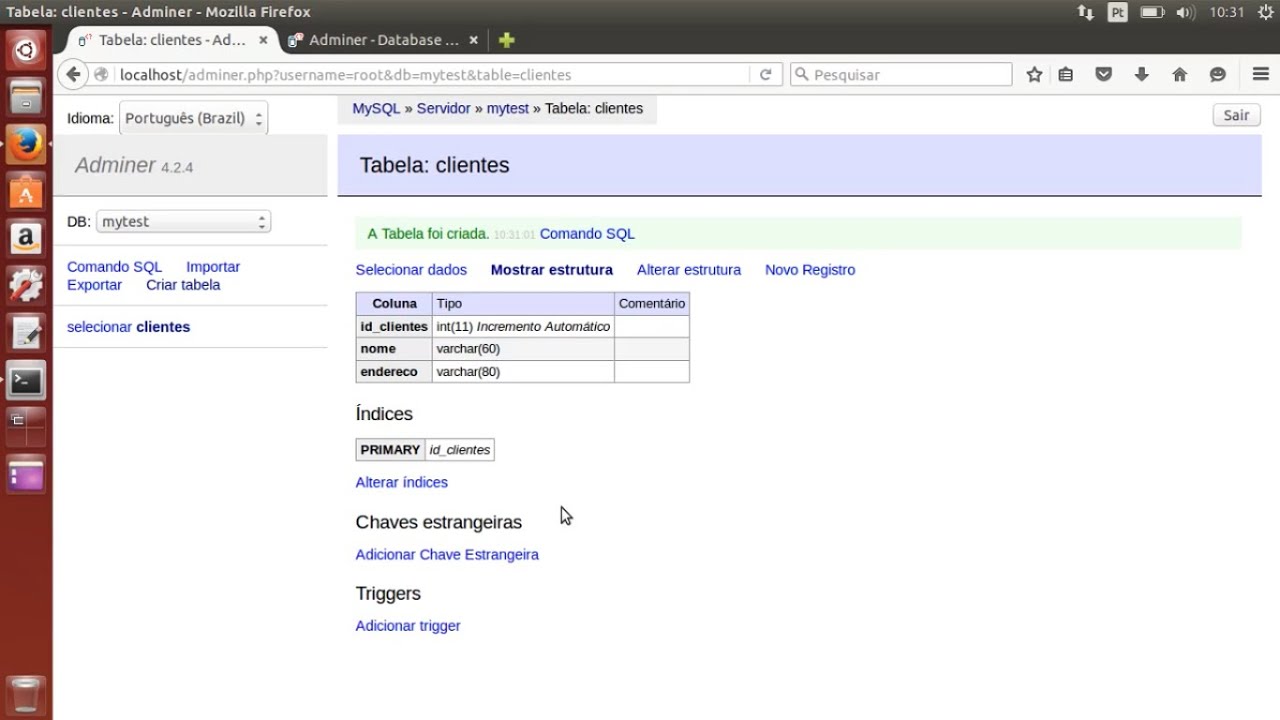Open the 'clientes' table link in sidebar

pyautogui.click(x=163, y=327)
